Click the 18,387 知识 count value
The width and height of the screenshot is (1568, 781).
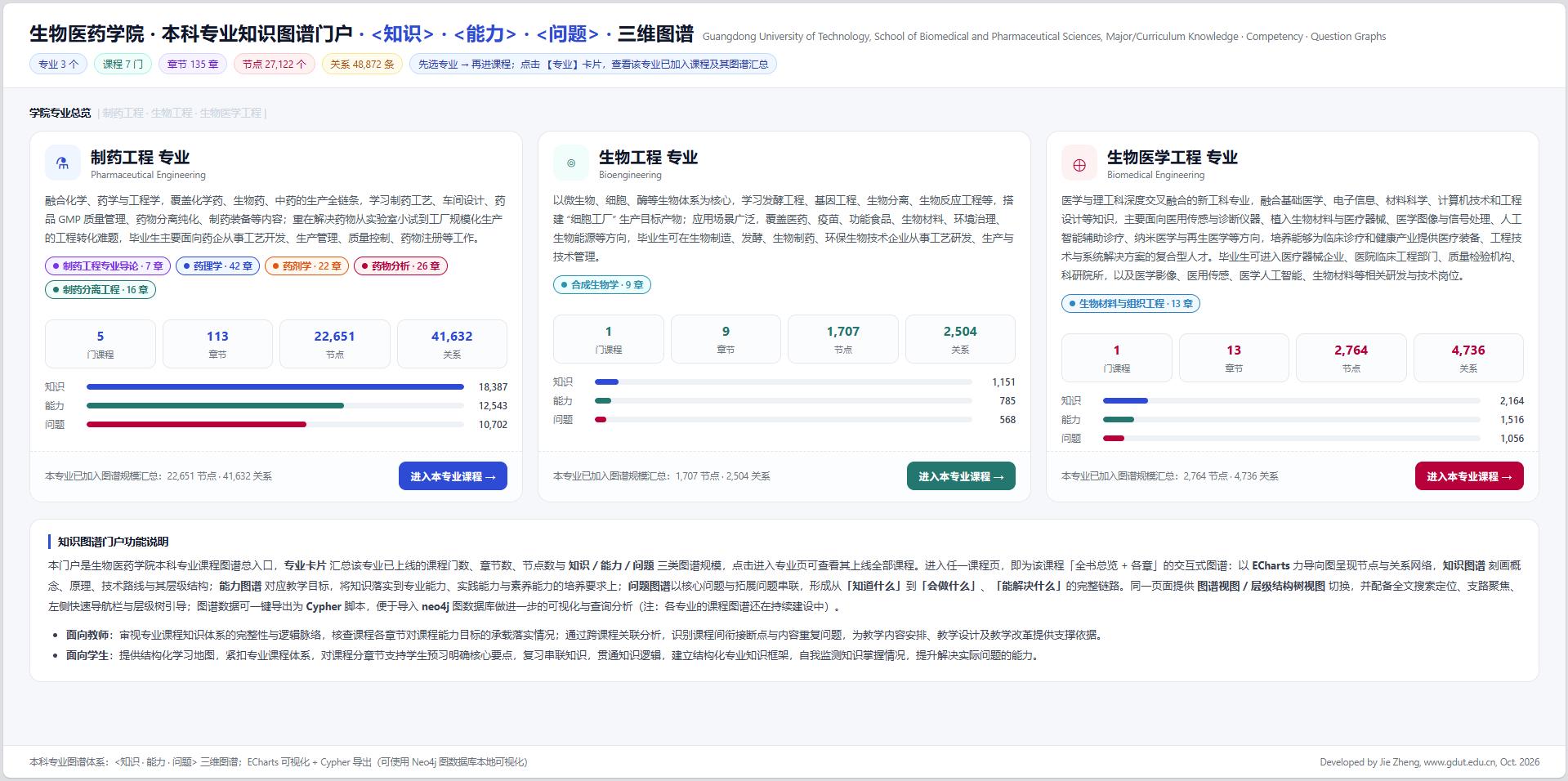493,387
